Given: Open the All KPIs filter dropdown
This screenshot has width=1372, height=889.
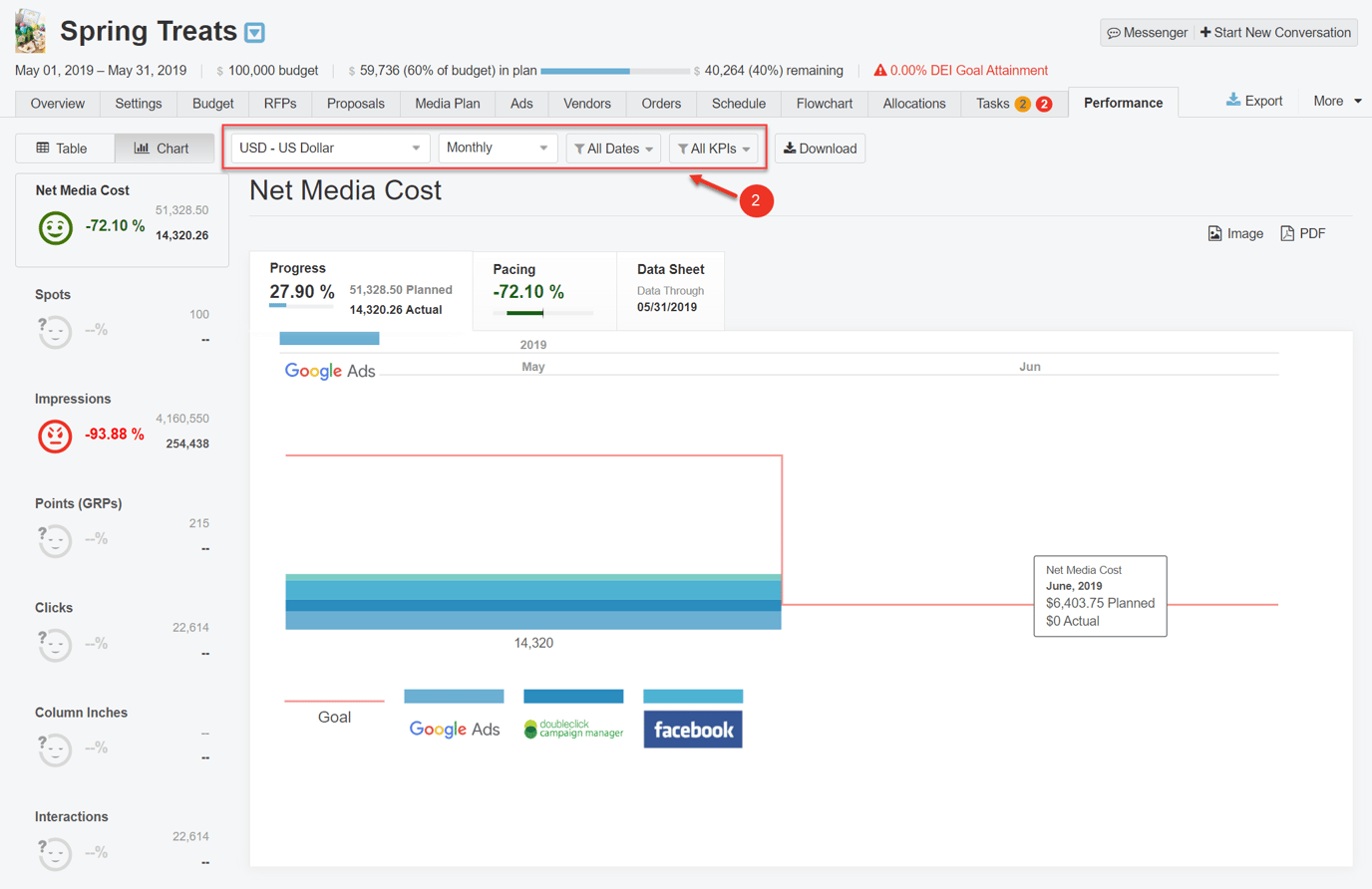Looking at the screenshot, I should point(713,148).
